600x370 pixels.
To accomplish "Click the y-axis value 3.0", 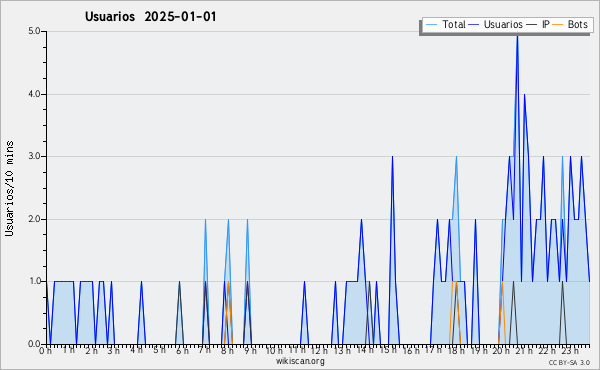I will click(34, 156).
